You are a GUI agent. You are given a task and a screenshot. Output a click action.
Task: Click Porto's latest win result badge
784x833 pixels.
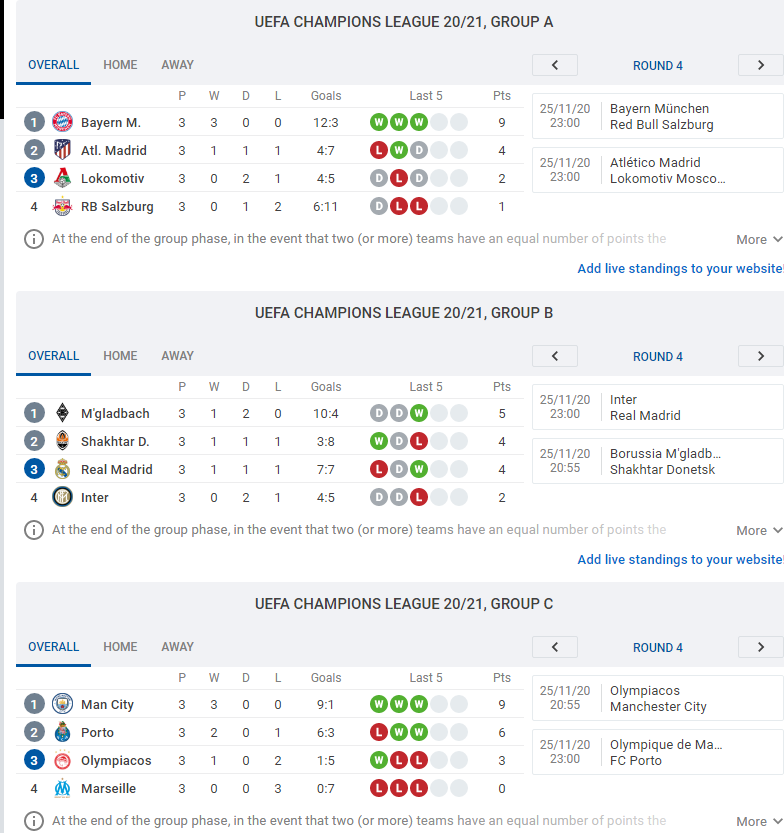tap(418, 732)
